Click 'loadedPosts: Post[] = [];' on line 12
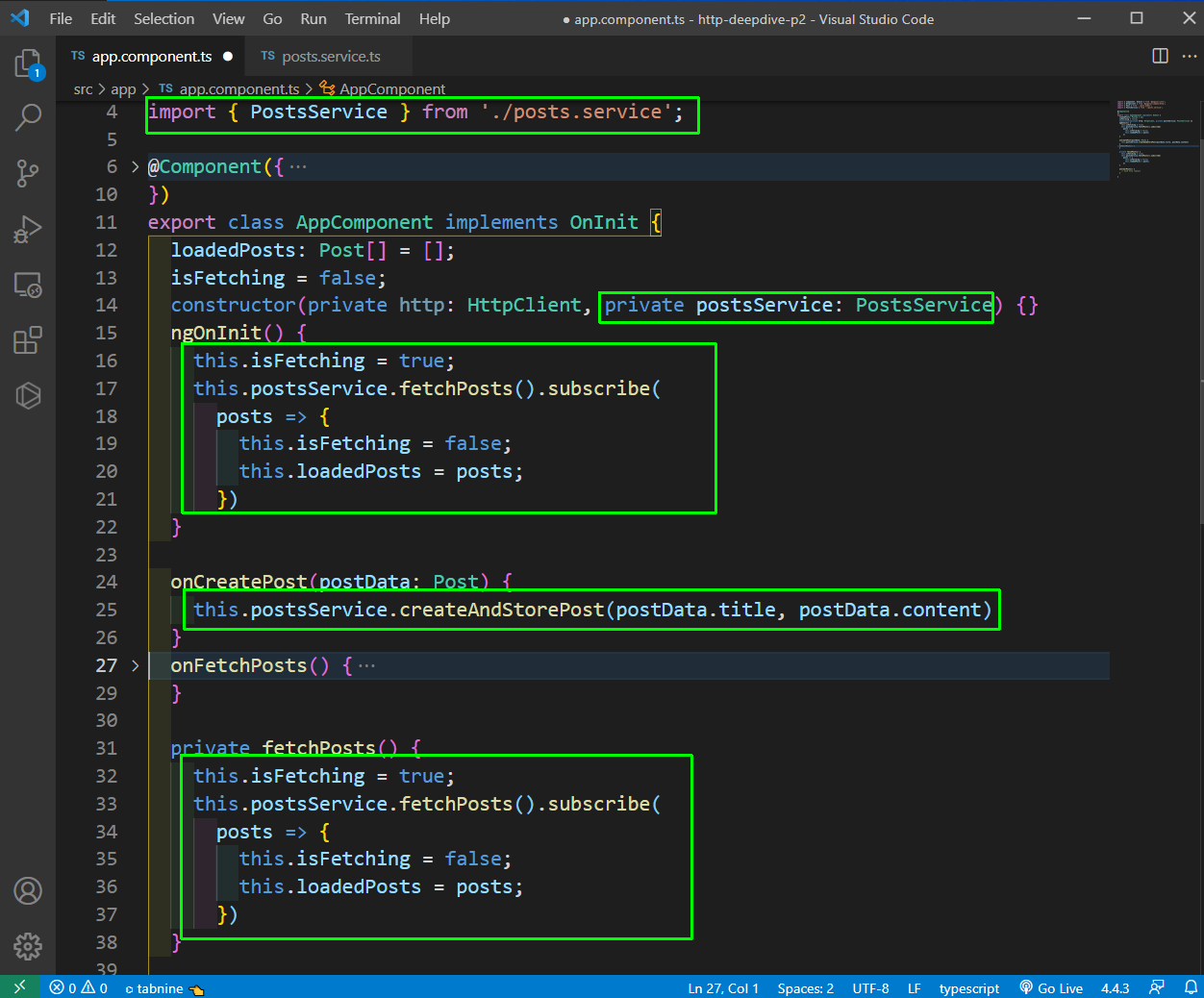1204x998 pixels. click(313, 250)
